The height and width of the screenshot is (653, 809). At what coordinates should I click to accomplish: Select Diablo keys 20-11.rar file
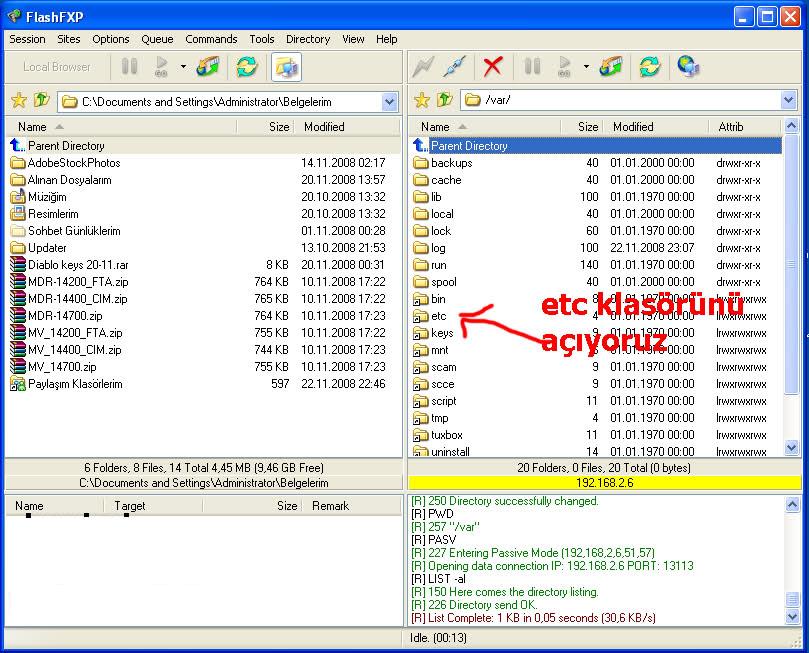click(x=78, y=265)
